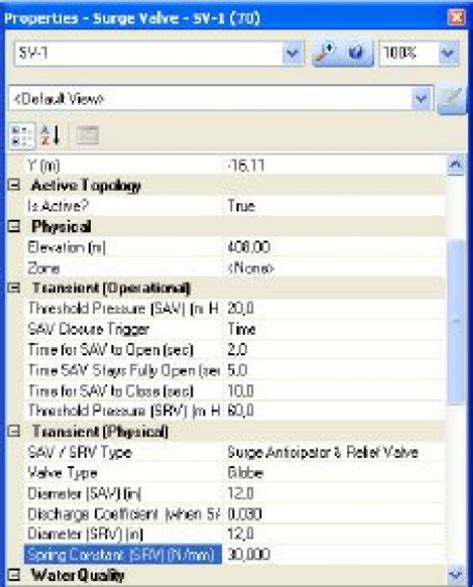
Task: Collapse the Physical section
Action: (14, 226)
